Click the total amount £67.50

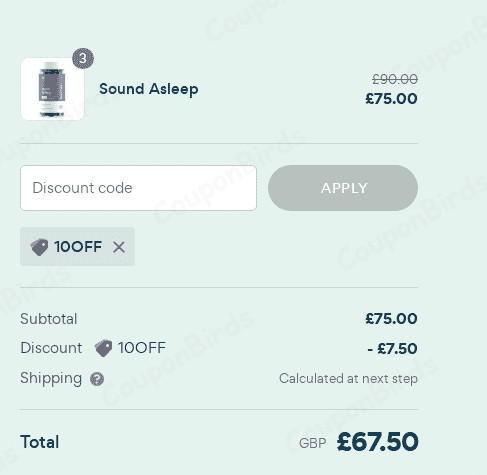point(378,442)
